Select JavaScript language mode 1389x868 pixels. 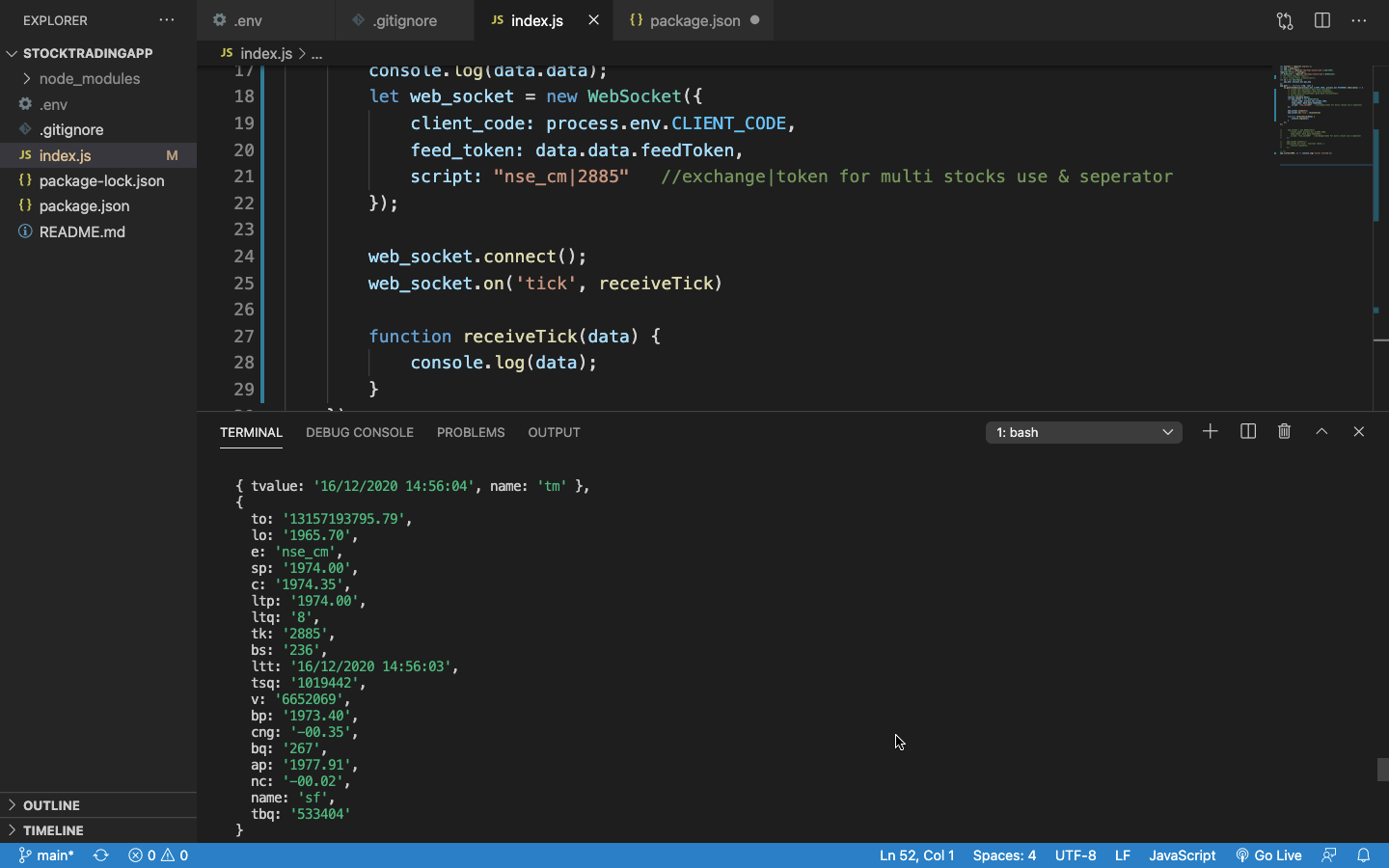point(1182,855)
